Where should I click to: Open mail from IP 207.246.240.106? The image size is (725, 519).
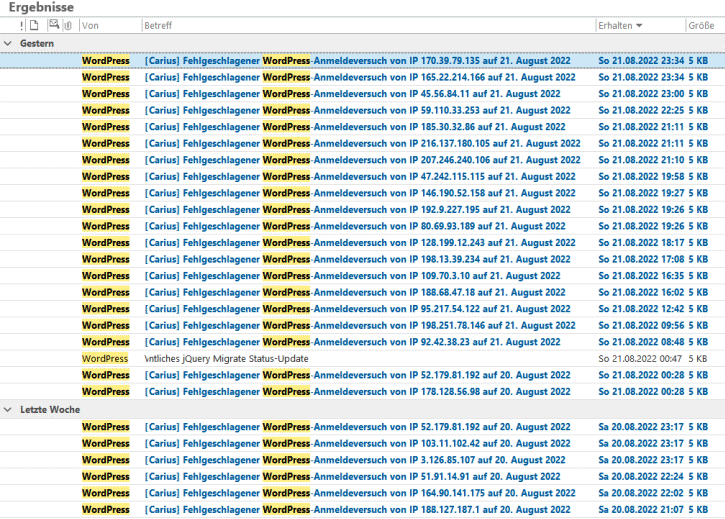(x=362, y=160)
